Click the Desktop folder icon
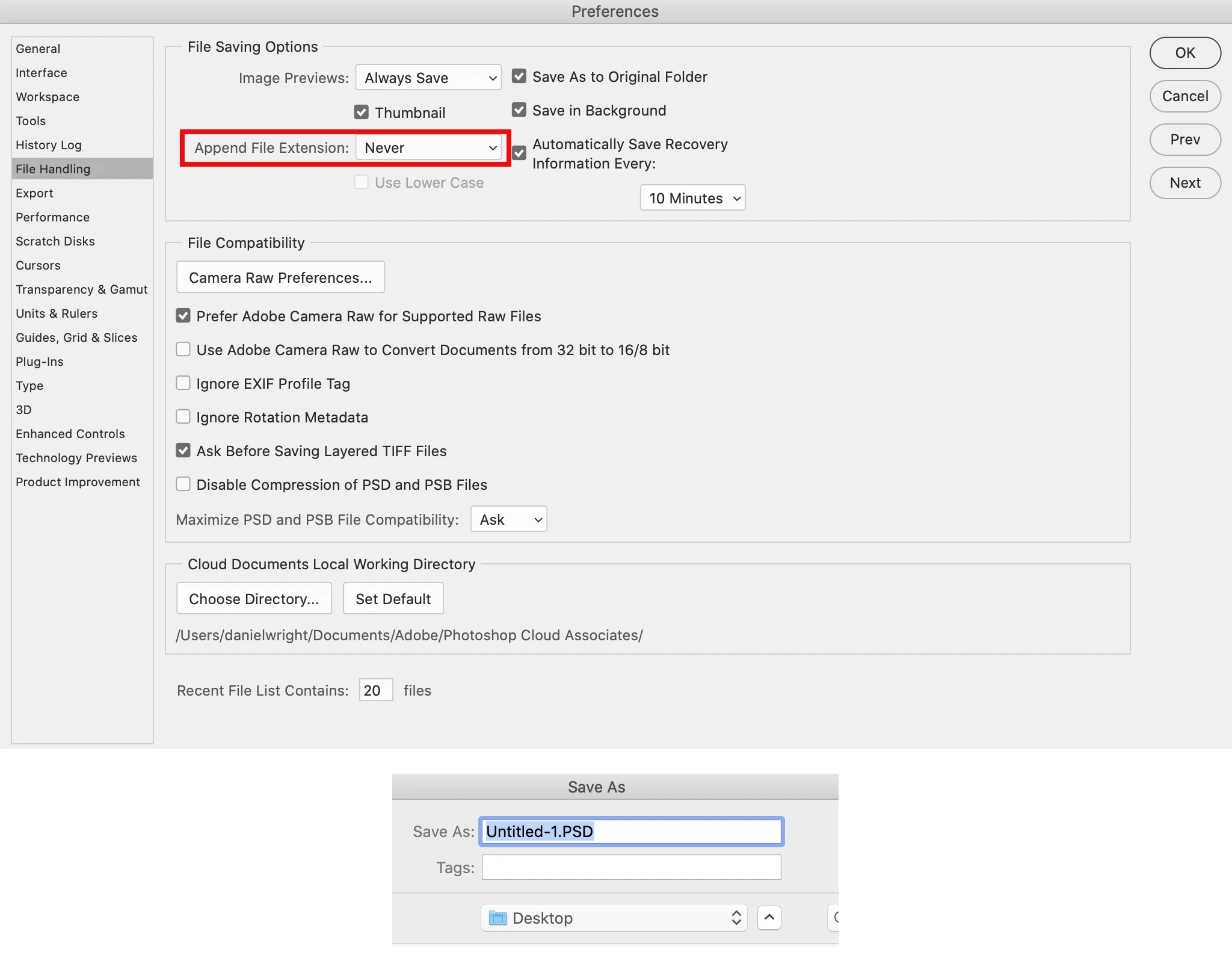The width and height of the screenshot is (1232, 964). click(x=497, y=918)
